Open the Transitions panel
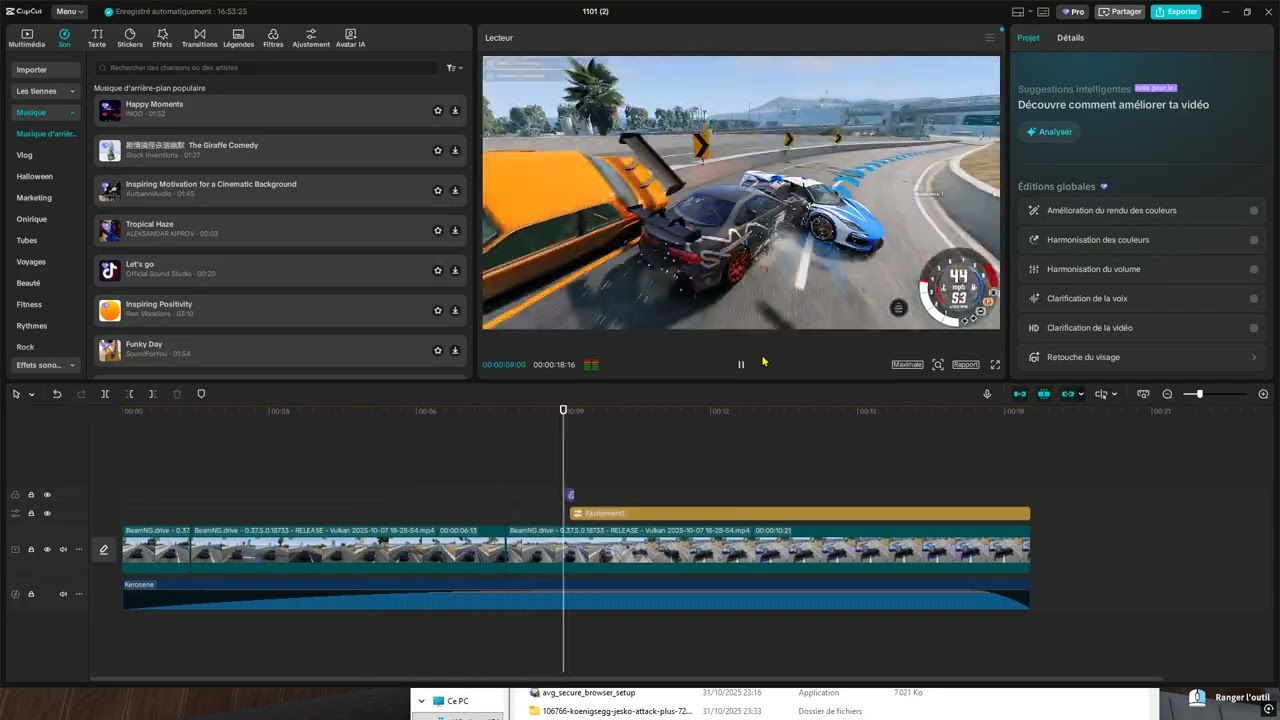The width and height of the screenshot is (1280, 720). click(x=199, y=38)
